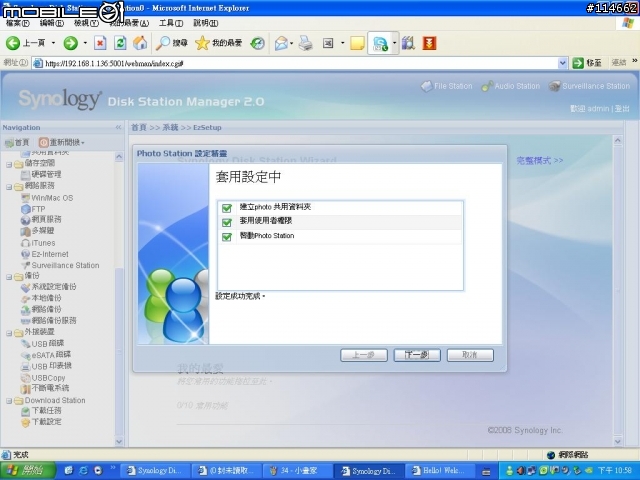Collapse the 外接裝置 tree folder

click(x=9, y=333)
